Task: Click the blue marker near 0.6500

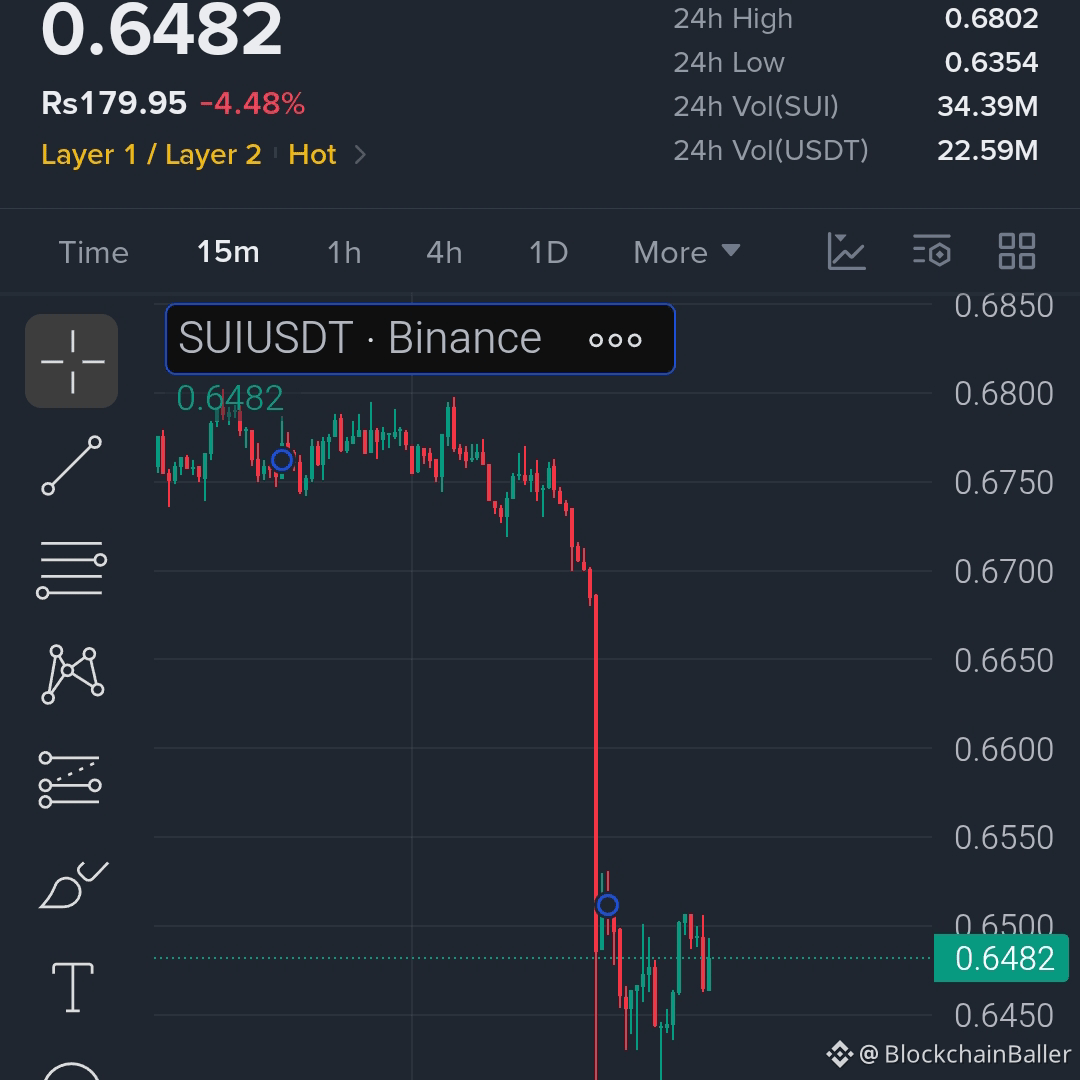Action: click(607, 905)
